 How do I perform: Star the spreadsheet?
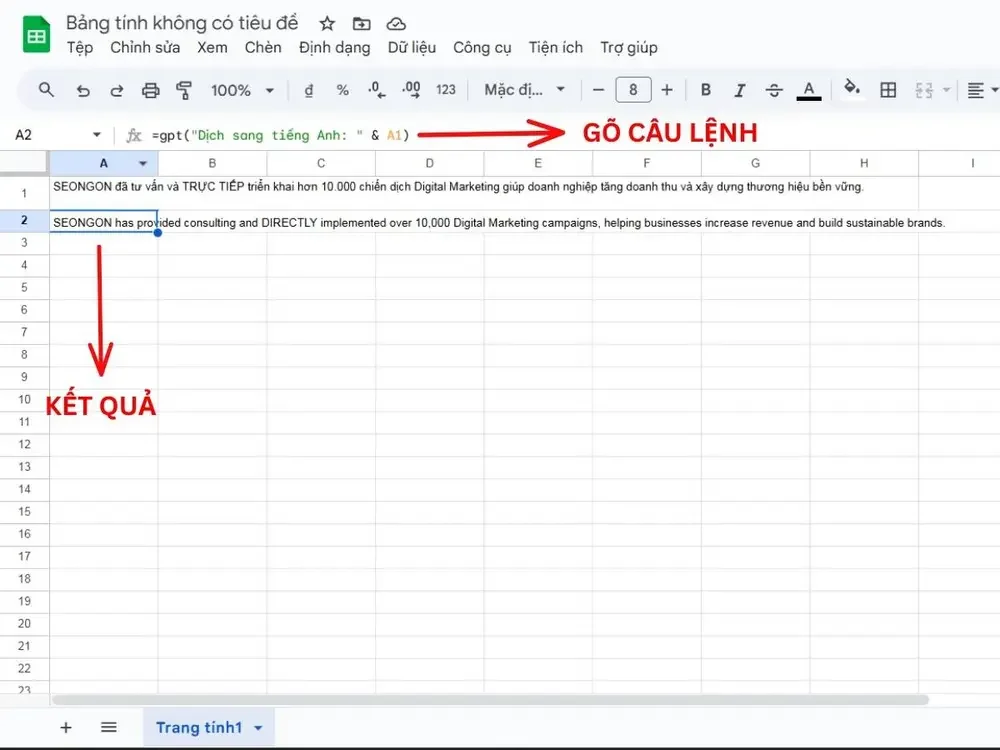click(327, 24)
